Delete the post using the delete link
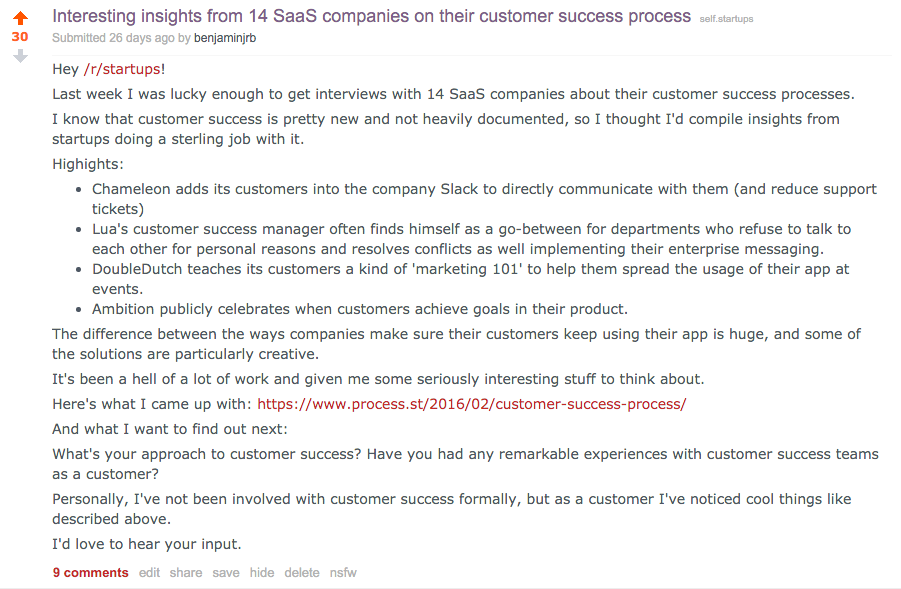This screenshot has width=901, height=589. [x=302, y=573]
